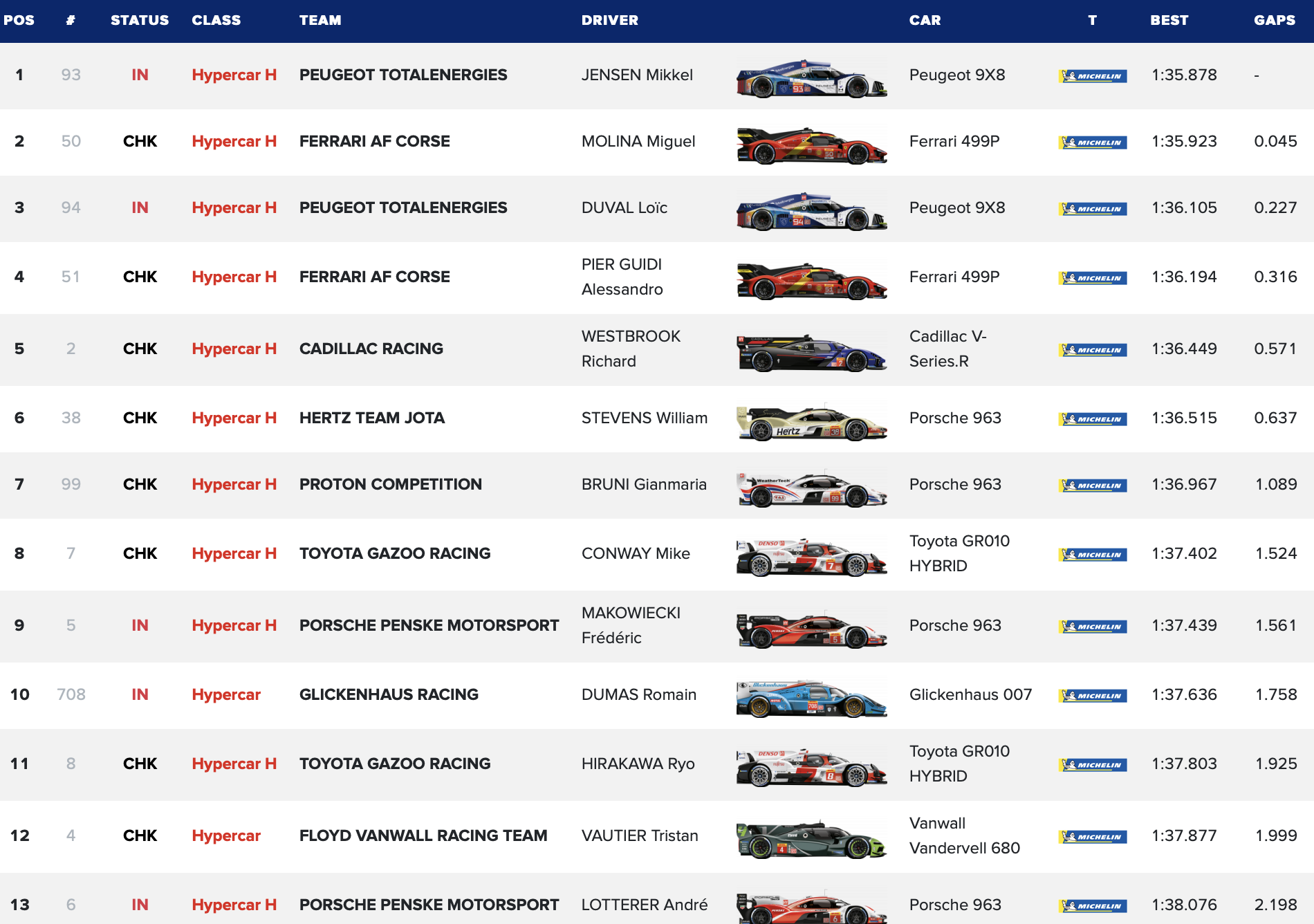The image size is (1314, 924).
Task: Click team name FLOYD VANWALL RACING TEAM
Action: click(x=423, y=835)
